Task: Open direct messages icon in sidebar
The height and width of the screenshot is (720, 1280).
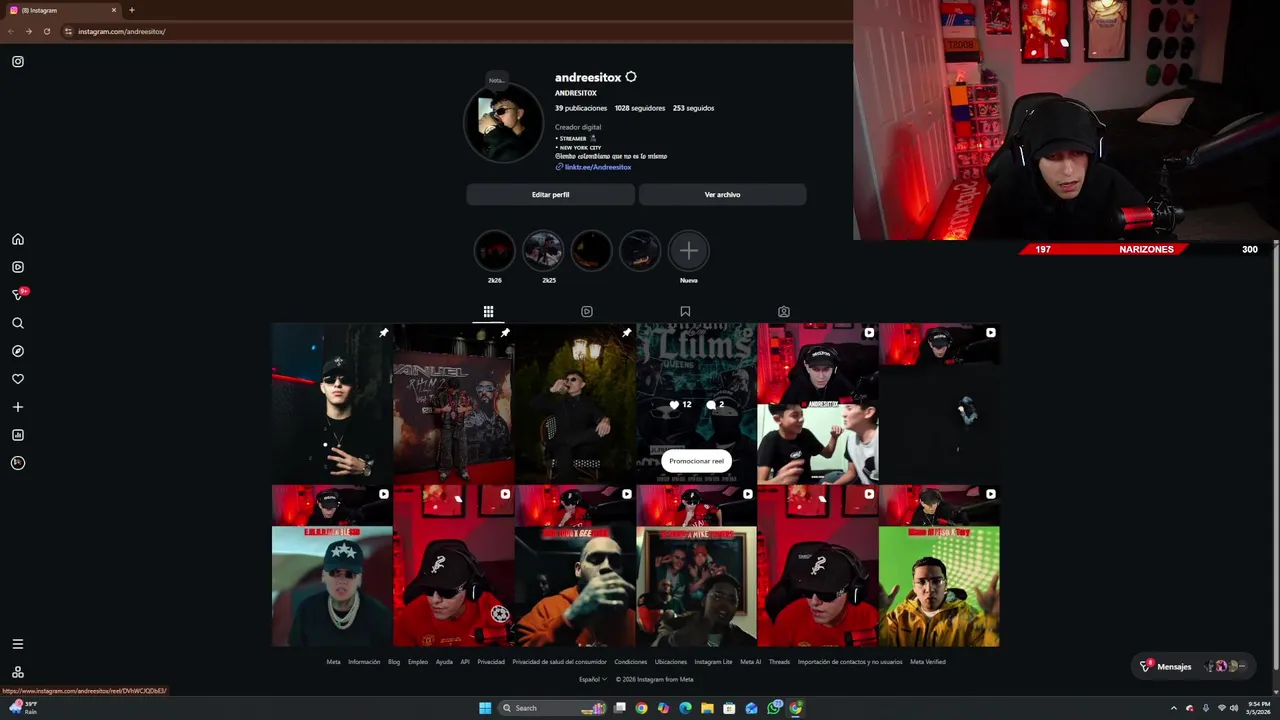Action: [x=18, y=295]
